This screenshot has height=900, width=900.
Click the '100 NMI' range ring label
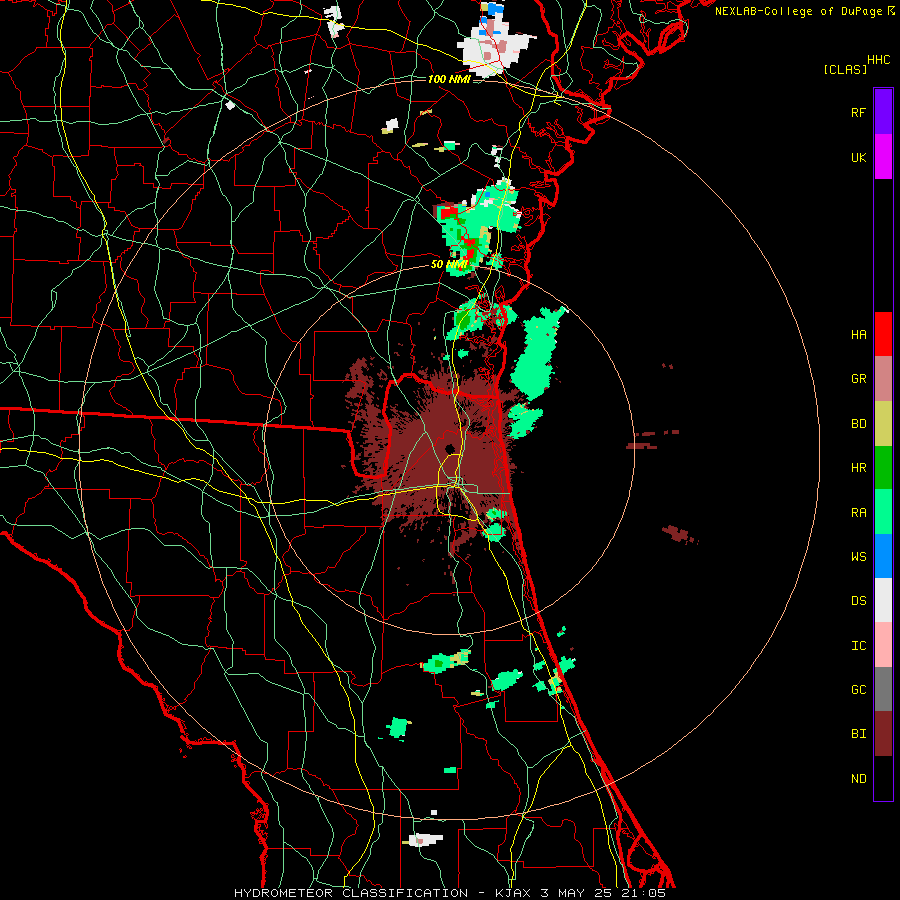point(449,79)
